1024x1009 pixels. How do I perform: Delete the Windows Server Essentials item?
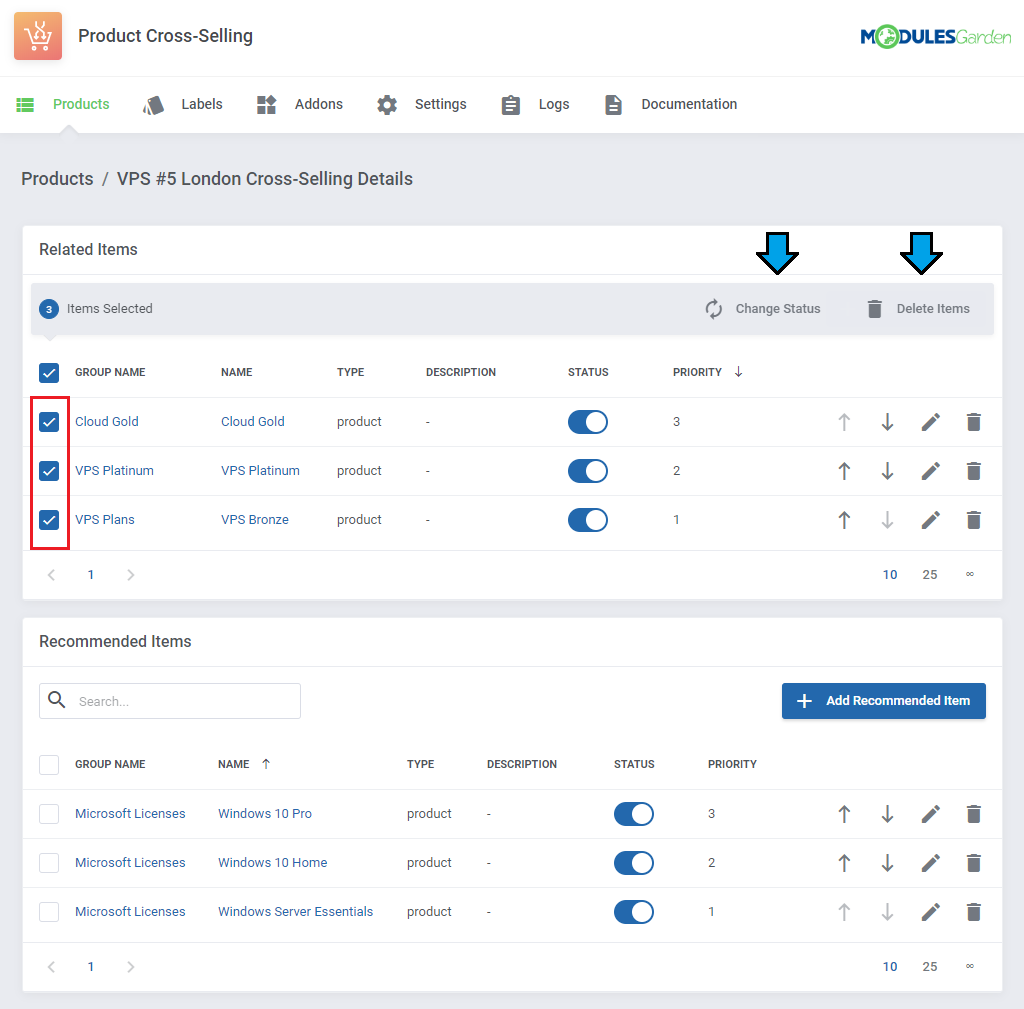tap(974, 912)
